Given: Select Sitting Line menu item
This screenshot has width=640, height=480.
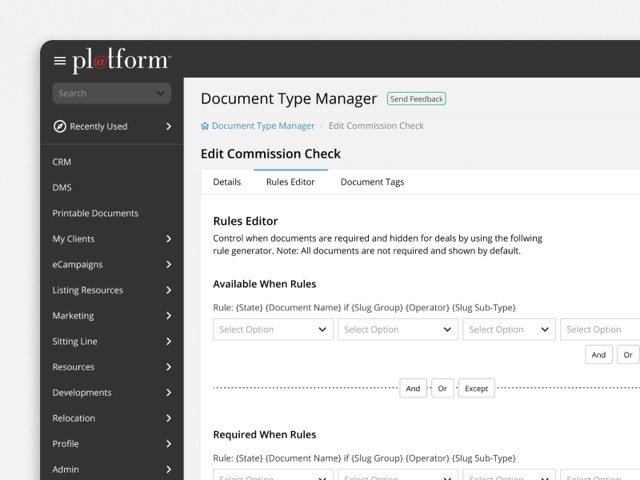Looking at the screenshot, I should pyautogui.click(x=75, y=341).
